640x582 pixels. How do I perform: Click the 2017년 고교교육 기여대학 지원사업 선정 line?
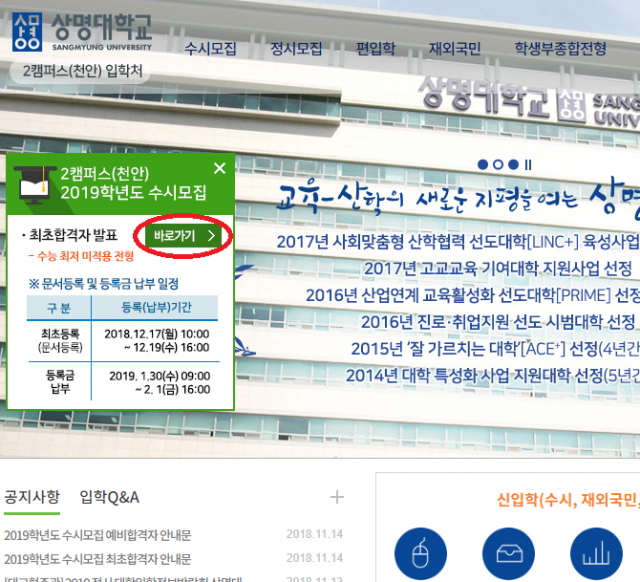(x=498, y=268)
